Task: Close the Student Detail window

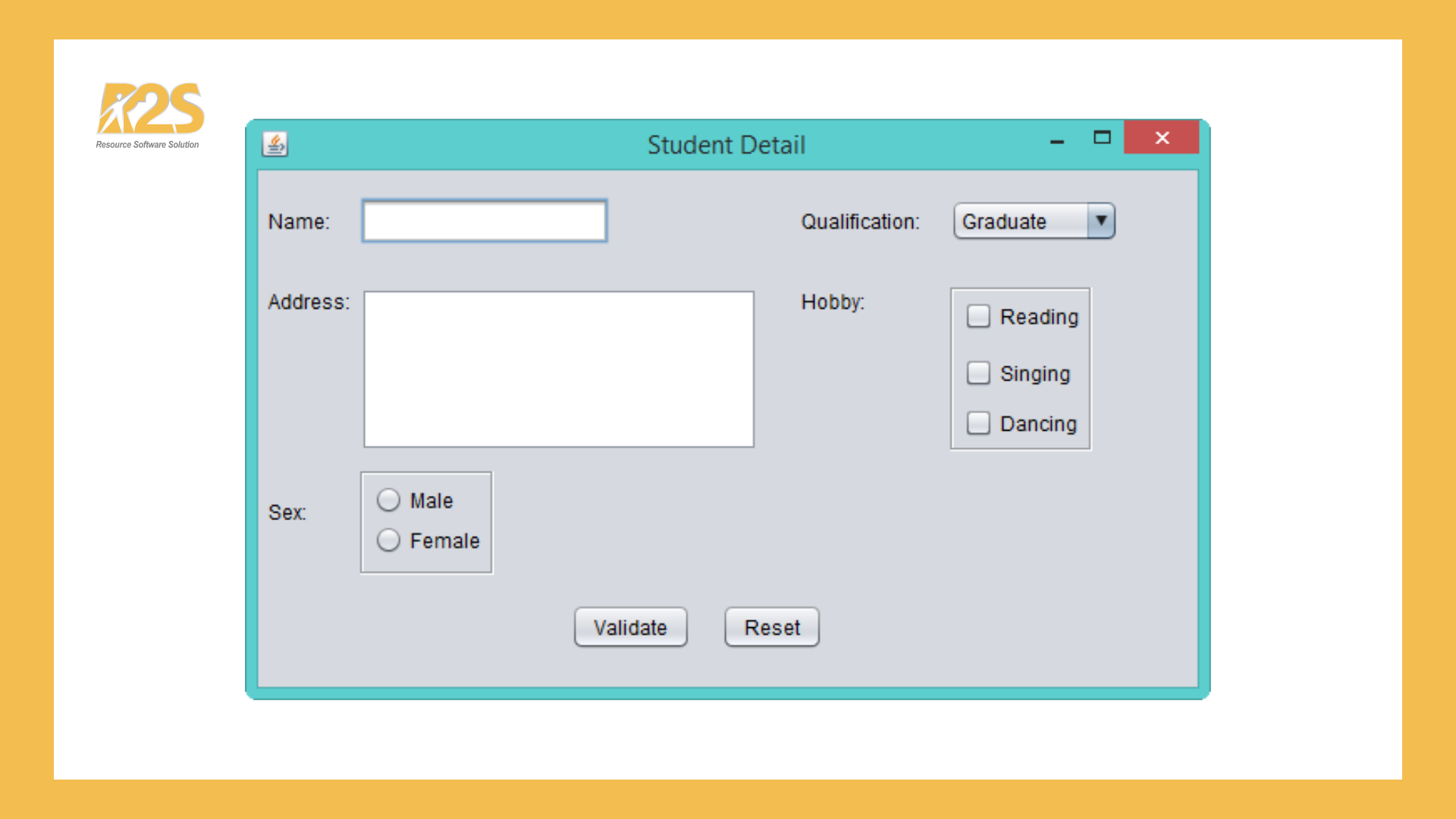Action: 1161,137
